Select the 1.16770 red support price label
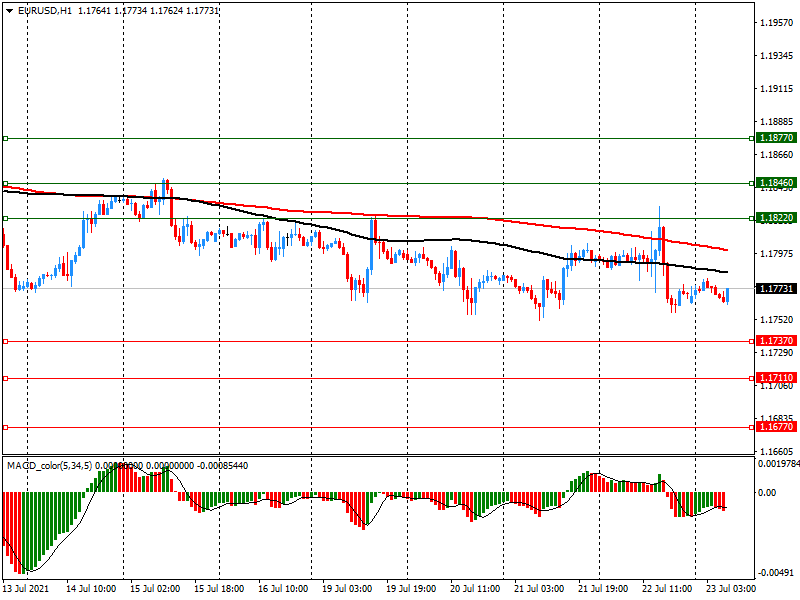The width and height of the screenshot is (800, 600). [x=777, y=427]
